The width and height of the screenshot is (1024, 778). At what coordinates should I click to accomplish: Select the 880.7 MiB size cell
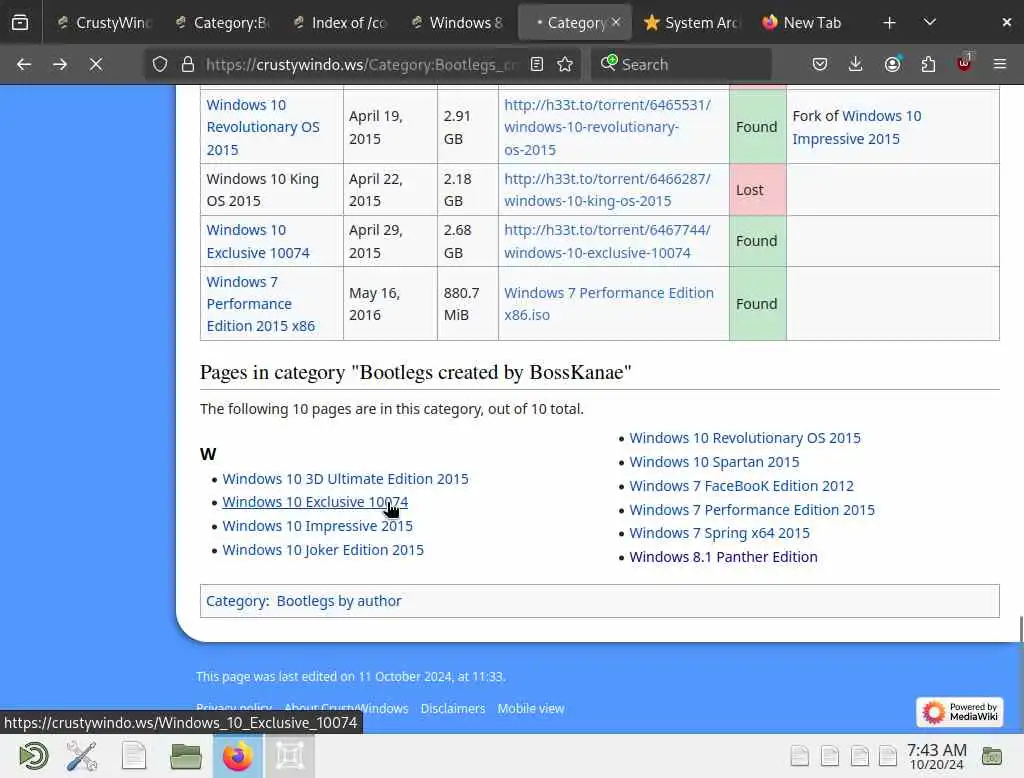(468, 304)
